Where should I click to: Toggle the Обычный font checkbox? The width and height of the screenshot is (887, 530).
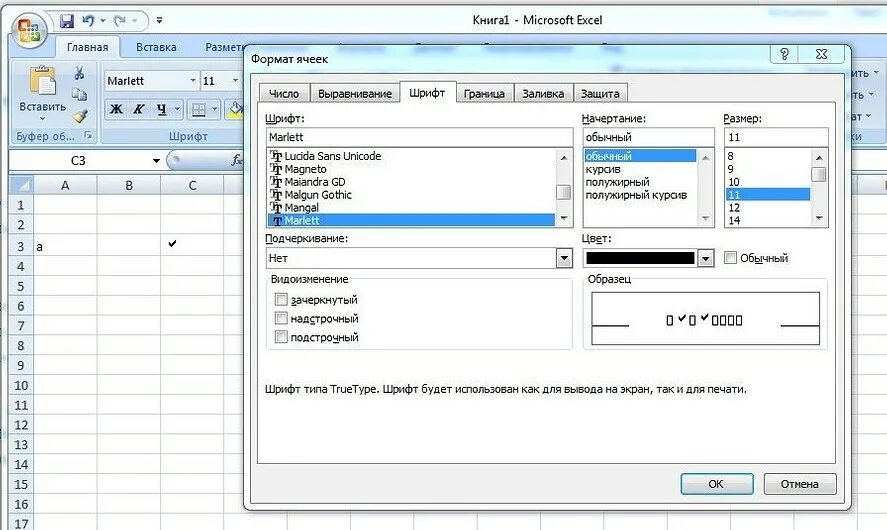[x=730, y=258]
